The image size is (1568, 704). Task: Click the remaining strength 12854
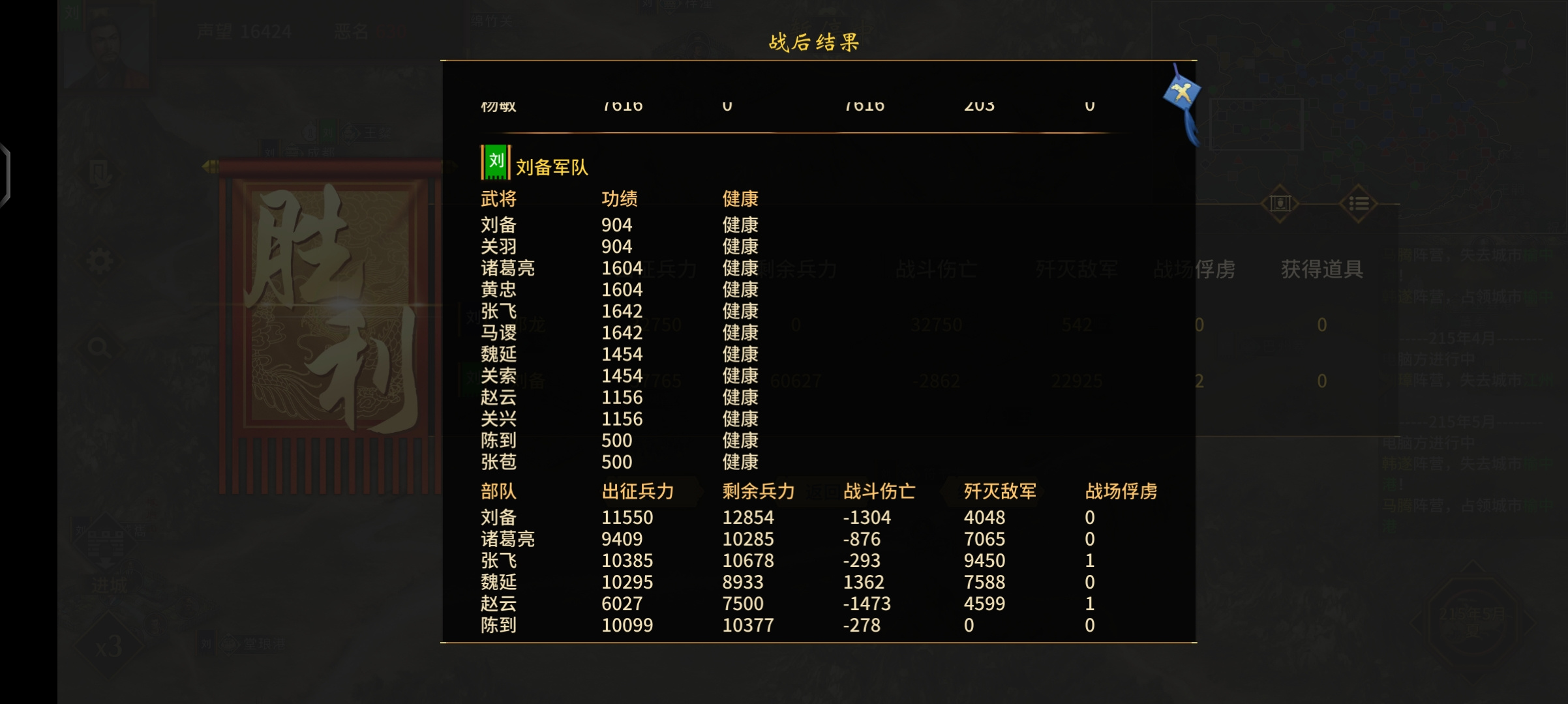tap(748, 518)
